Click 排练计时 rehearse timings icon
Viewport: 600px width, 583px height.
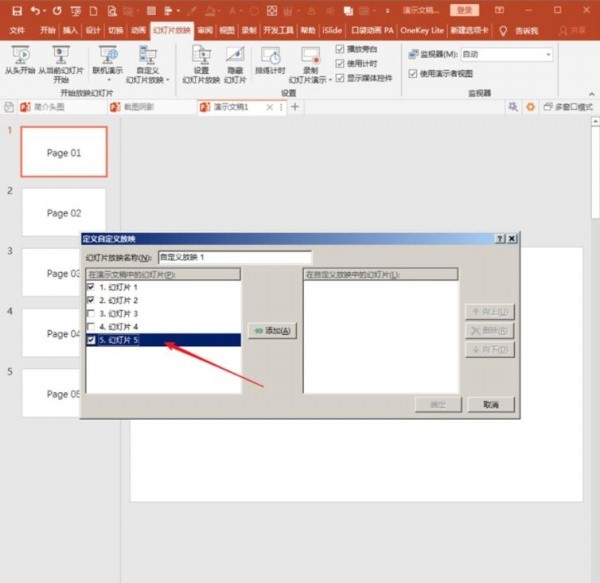[x=270, y=60]
